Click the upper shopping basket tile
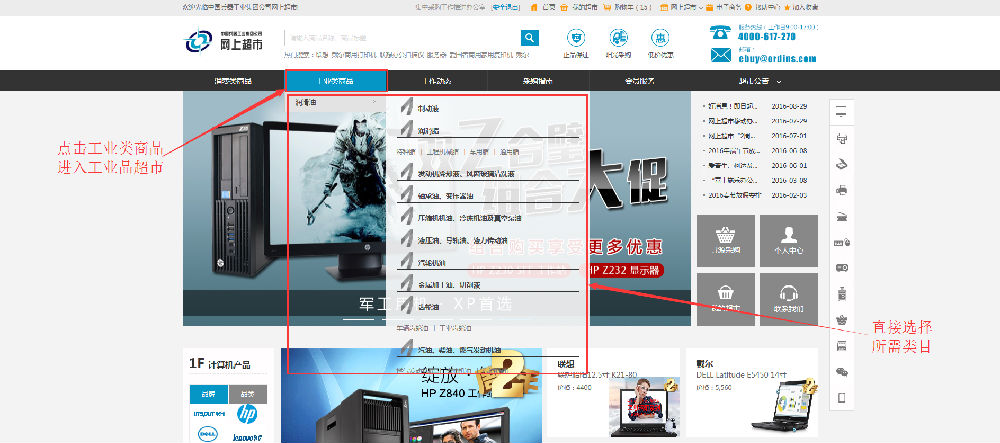 726,240
